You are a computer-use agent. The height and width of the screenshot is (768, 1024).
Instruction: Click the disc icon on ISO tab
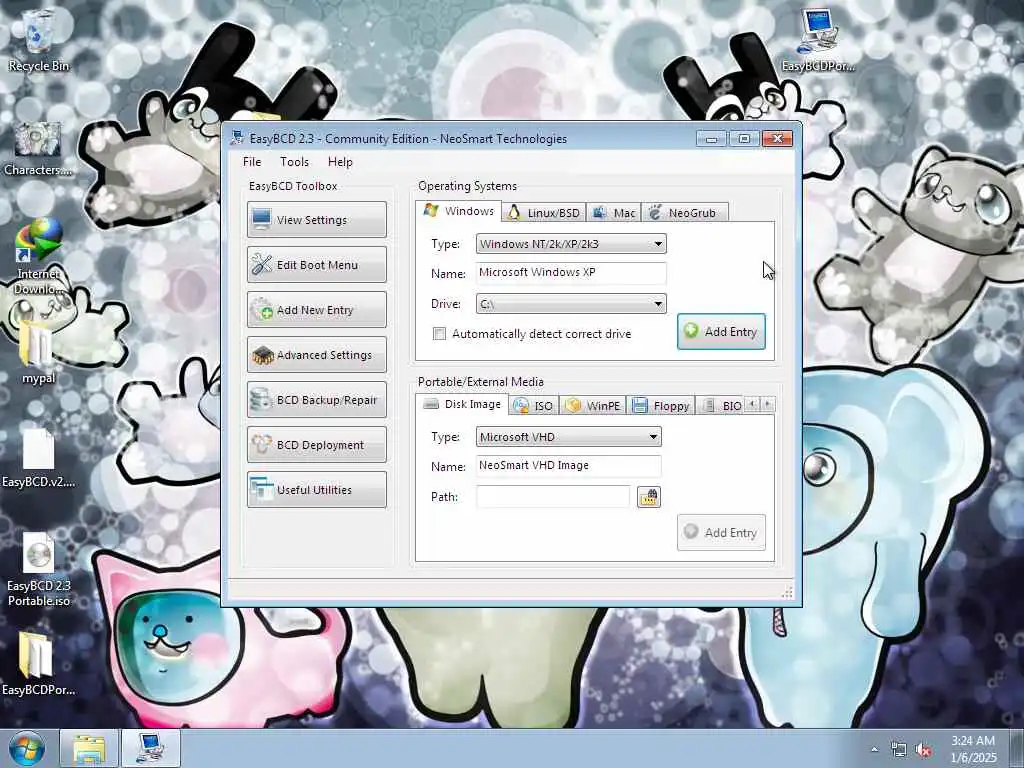click(521, 406)
